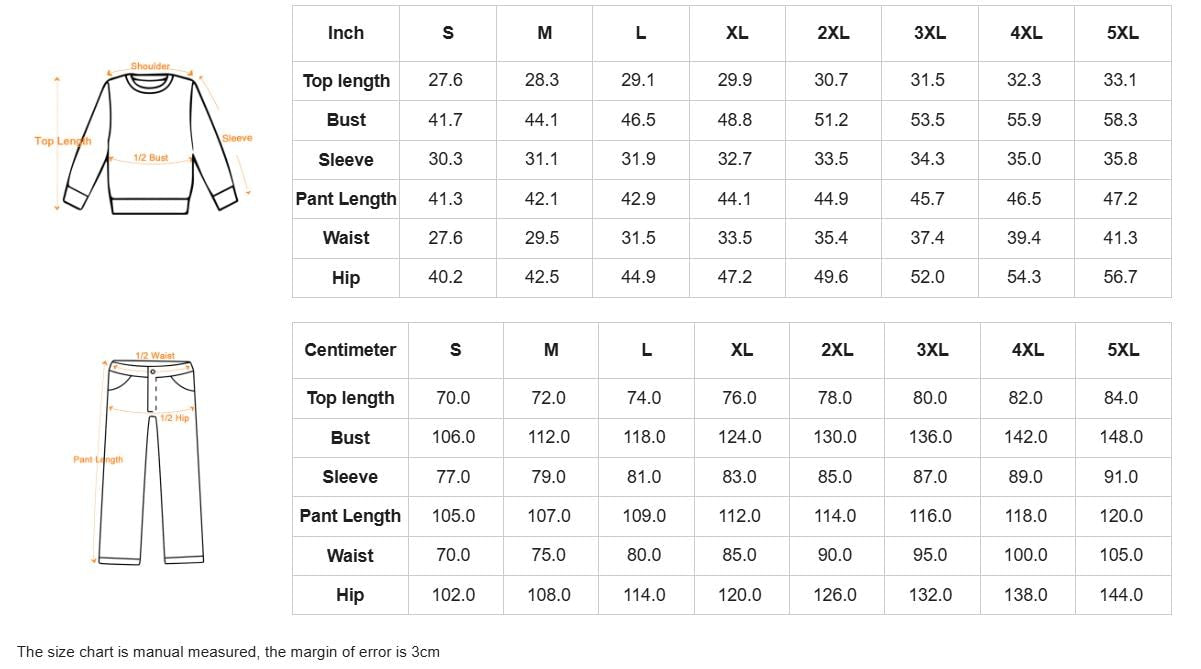The height and width of the screenshot is (669, 1201).
Task: Click the Hip value 102.0 cell
Action: click(453, 595)
